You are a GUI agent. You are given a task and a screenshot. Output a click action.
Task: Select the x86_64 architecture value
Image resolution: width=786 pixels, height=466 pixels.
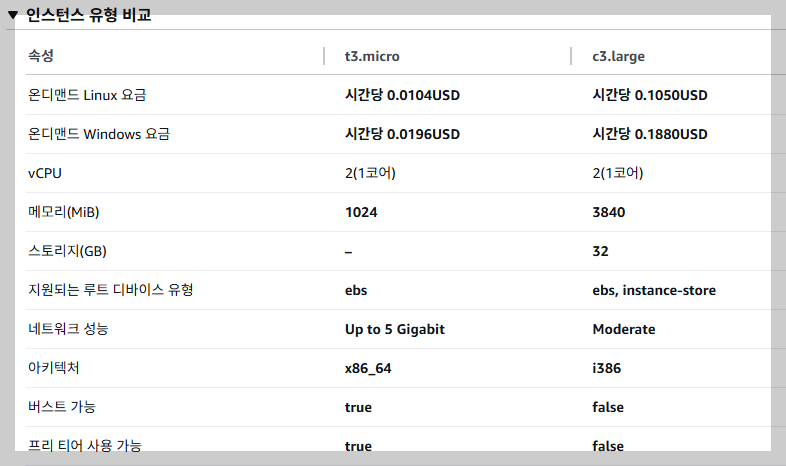pos(368,369)
